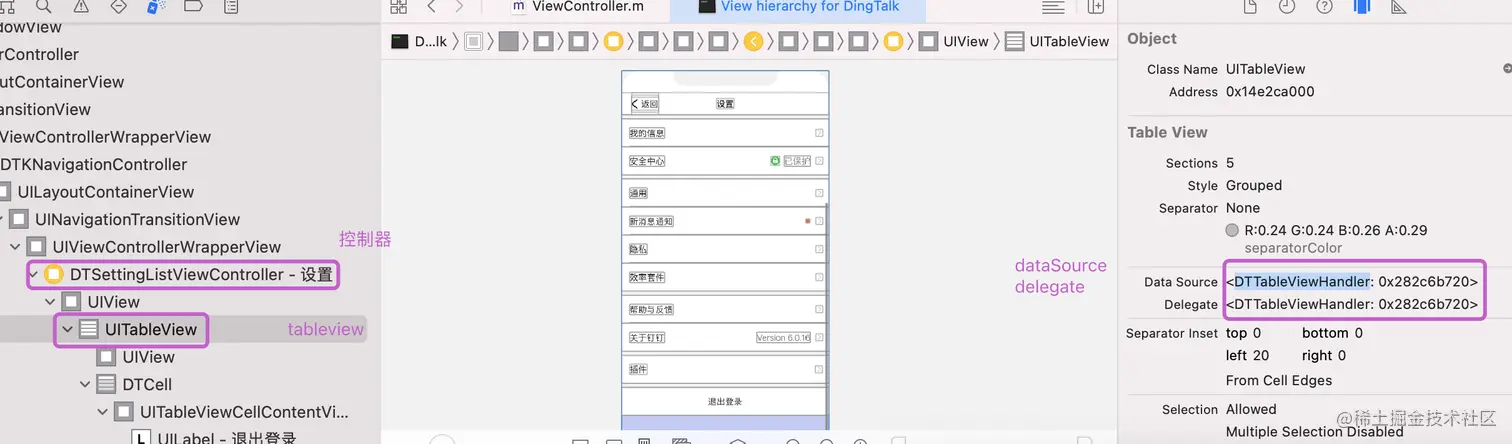Image resolution: width=1512 pixels, height=444 pixels.
Task: Click the 通用 cell in preview
Action: [725, 193]
